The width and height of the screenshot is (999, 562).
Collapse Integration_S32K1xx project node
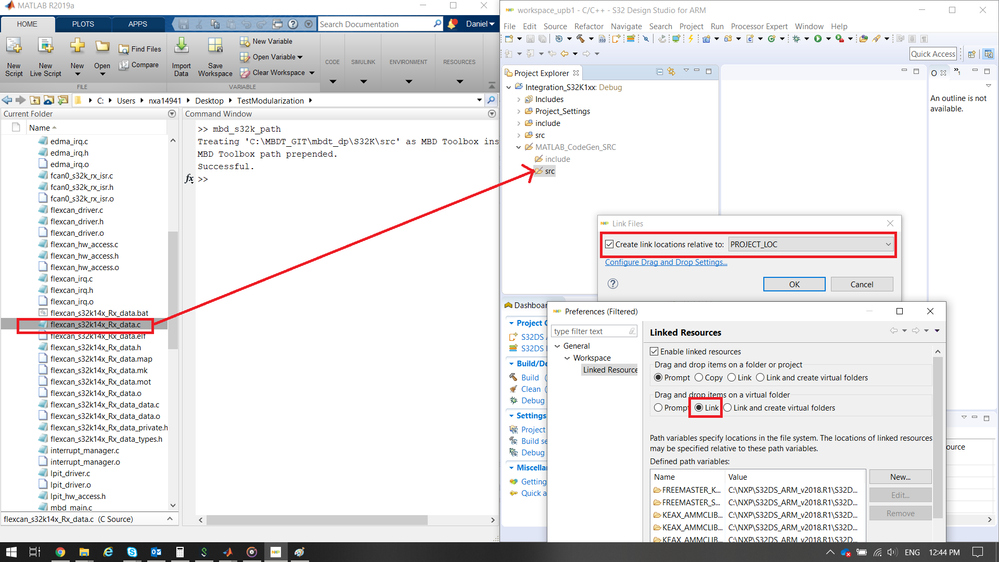[509, 87]
